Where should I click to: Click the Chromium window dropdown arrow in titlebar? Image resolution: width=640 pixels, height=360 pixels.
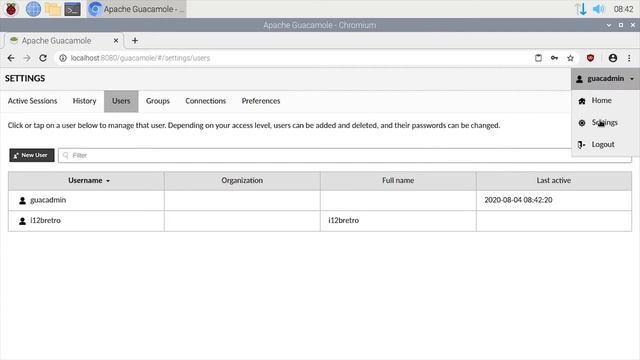pyautogui.click(x=609, y=25)
